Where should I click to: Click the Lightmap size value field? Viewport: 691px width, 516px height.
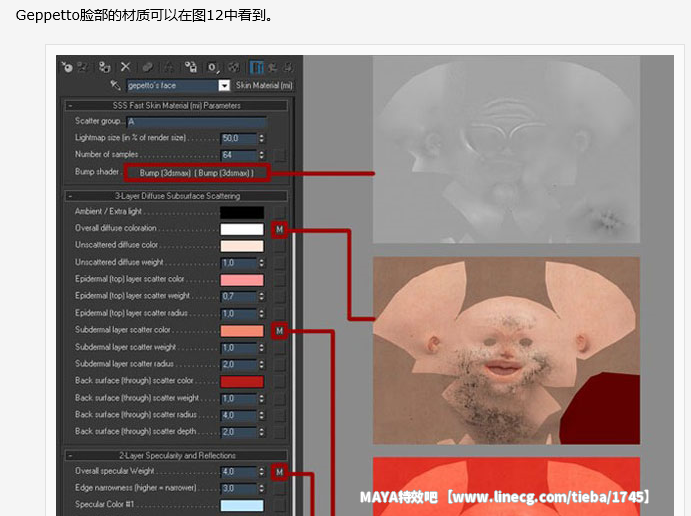238,138
